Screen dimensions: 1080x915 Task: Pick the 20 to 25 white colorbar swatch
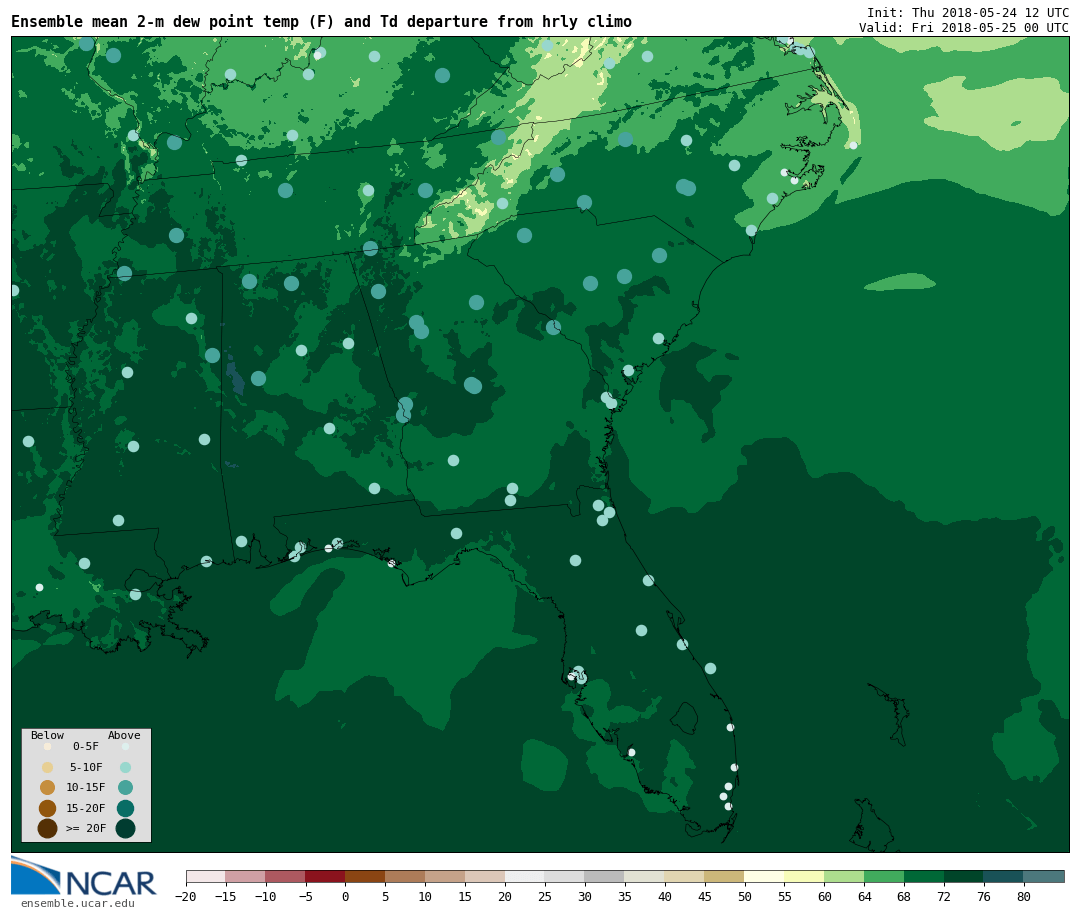click(525, 876)
